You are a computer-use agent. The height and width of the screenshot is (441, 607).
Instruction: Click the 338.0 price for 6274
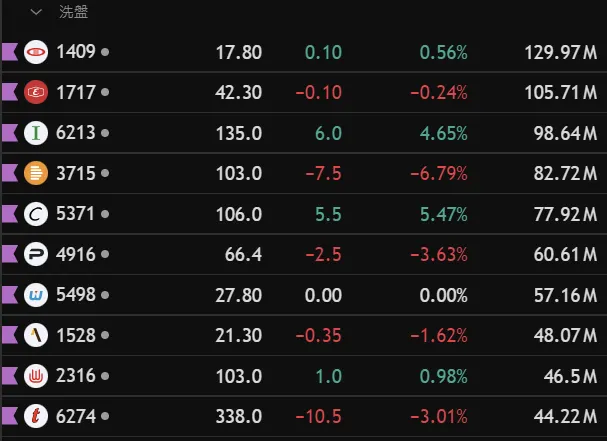239,416
